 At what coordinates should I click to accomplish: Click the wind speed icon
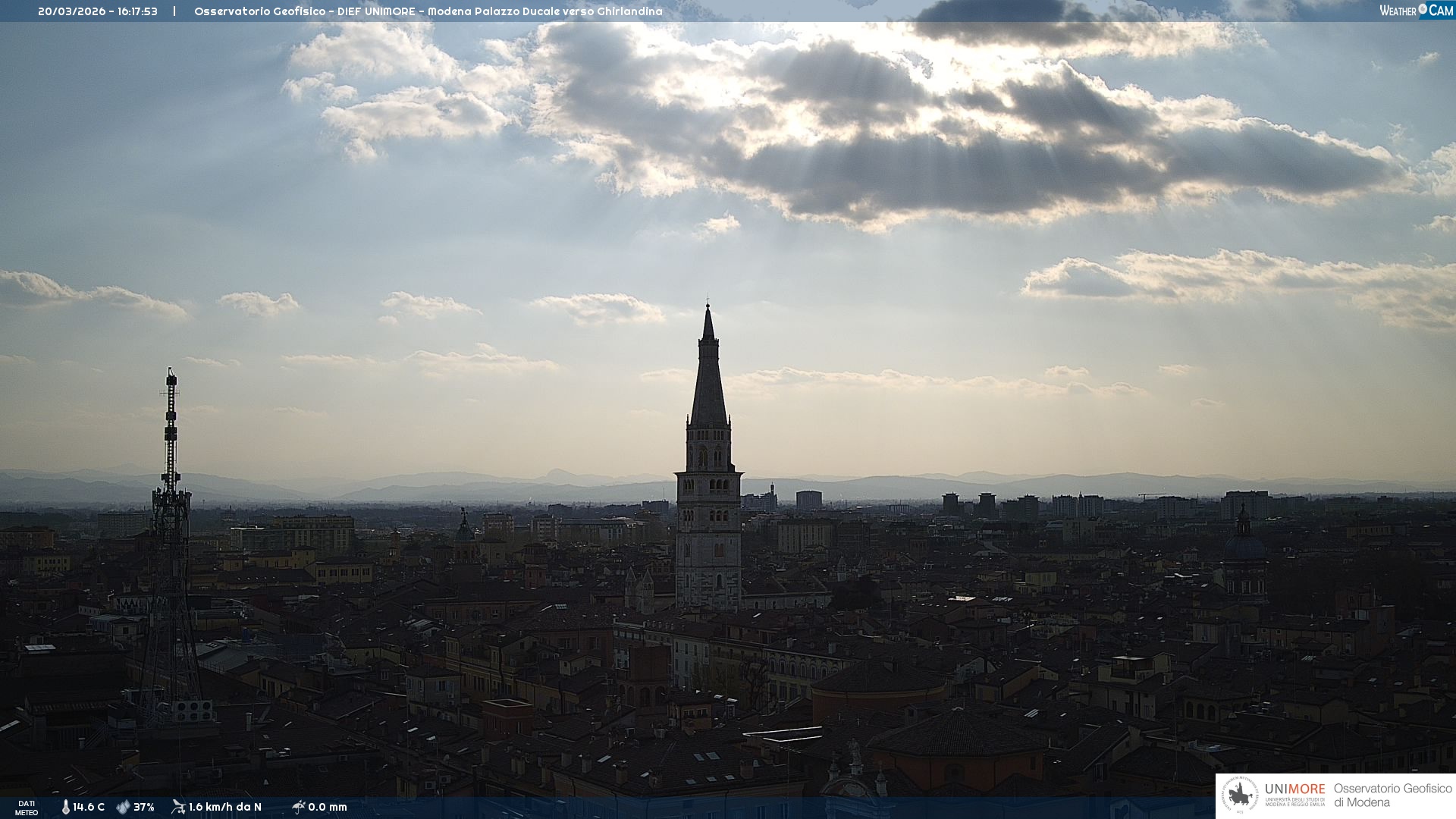pos(178,807)
